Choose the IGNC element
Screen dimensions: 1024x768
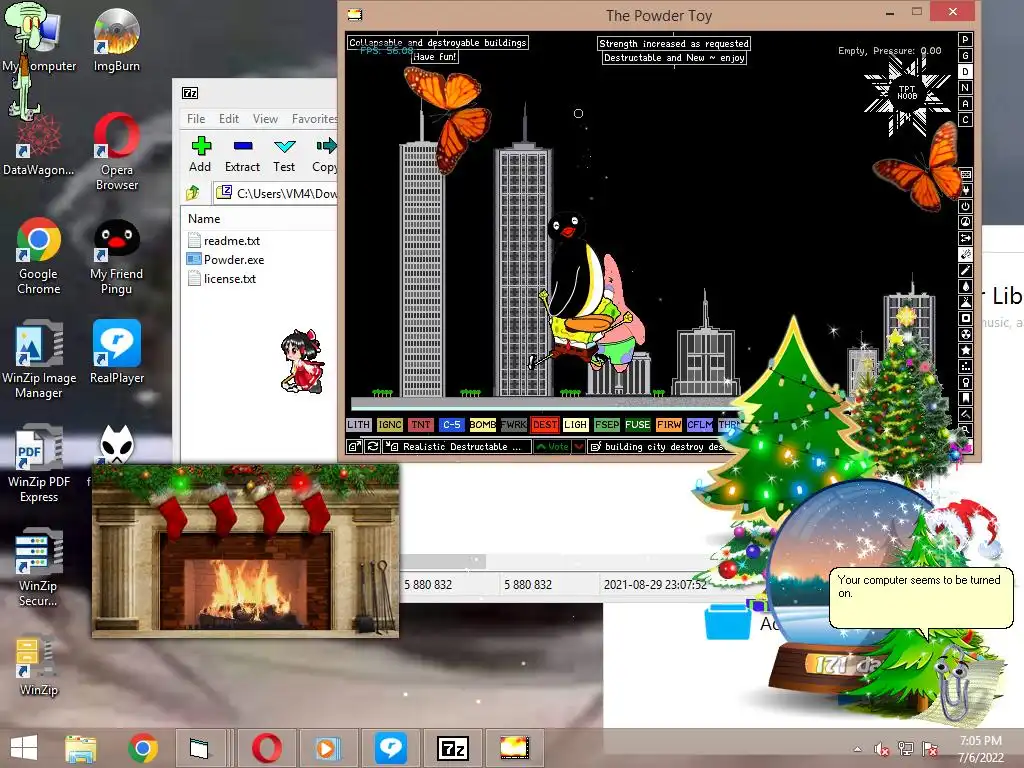(x=390, y=424)
